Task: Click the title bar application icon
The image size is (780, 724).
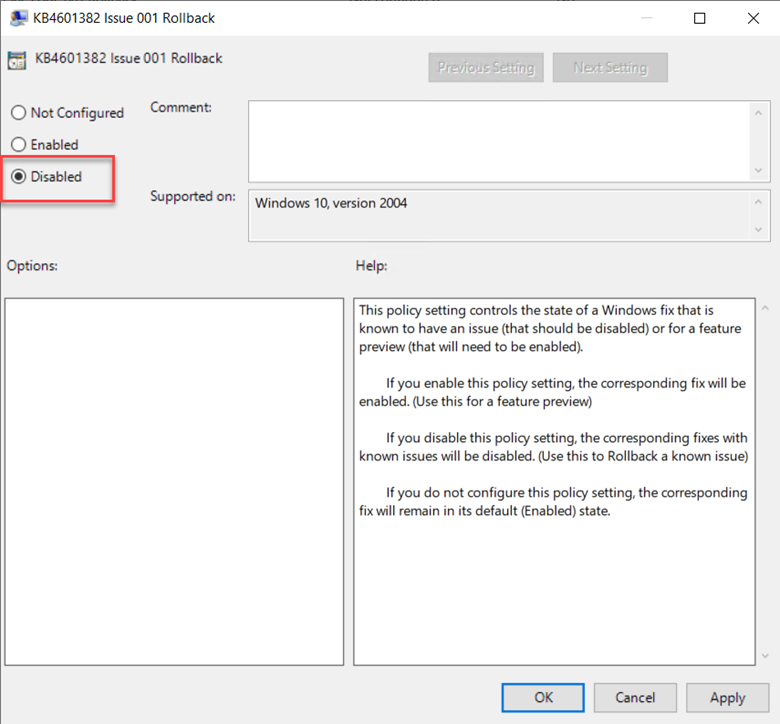Action: pos(18,18)
